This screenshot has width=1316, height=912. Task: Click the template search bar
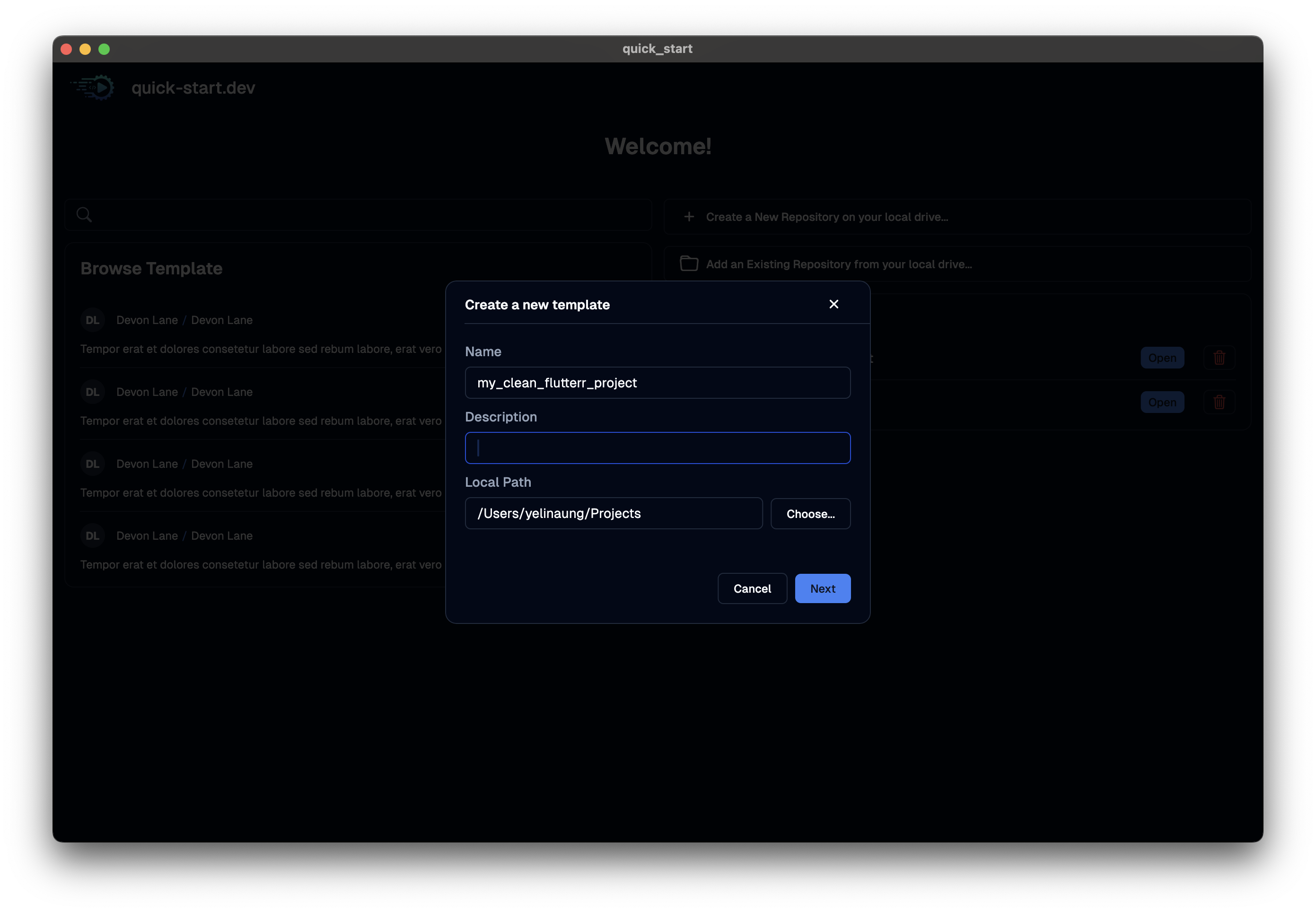[x=358, y=214]
